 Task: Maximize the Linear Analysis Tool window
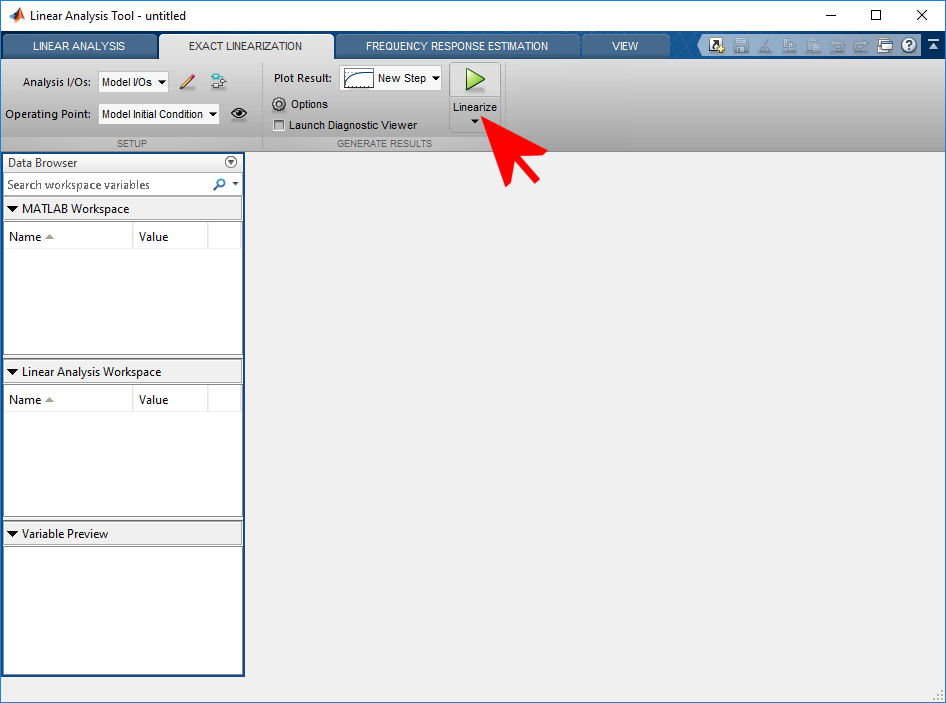pyautogui.click(x=876, y=16)
